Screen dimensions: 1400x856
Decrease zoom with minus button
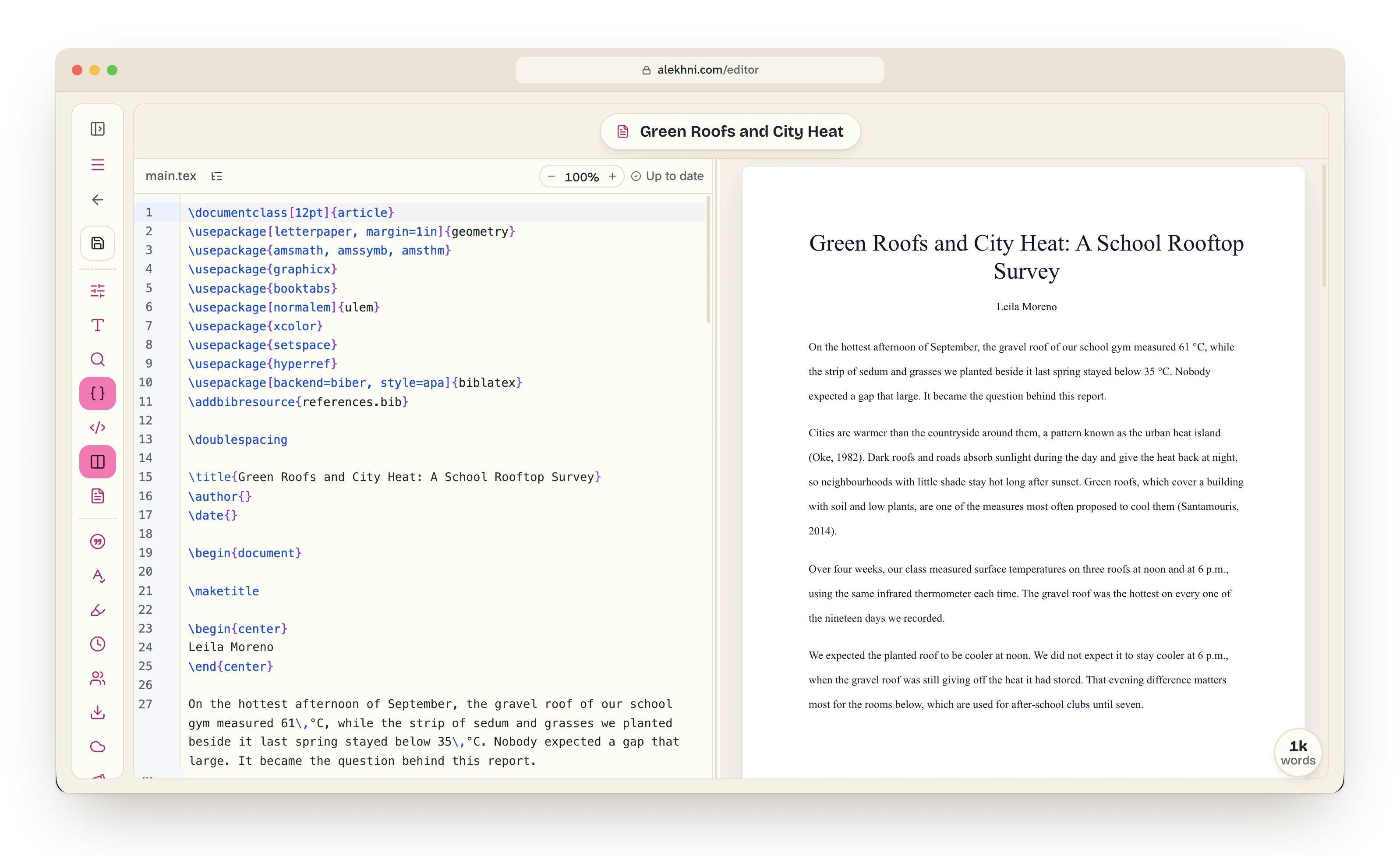tap(551, 176)
